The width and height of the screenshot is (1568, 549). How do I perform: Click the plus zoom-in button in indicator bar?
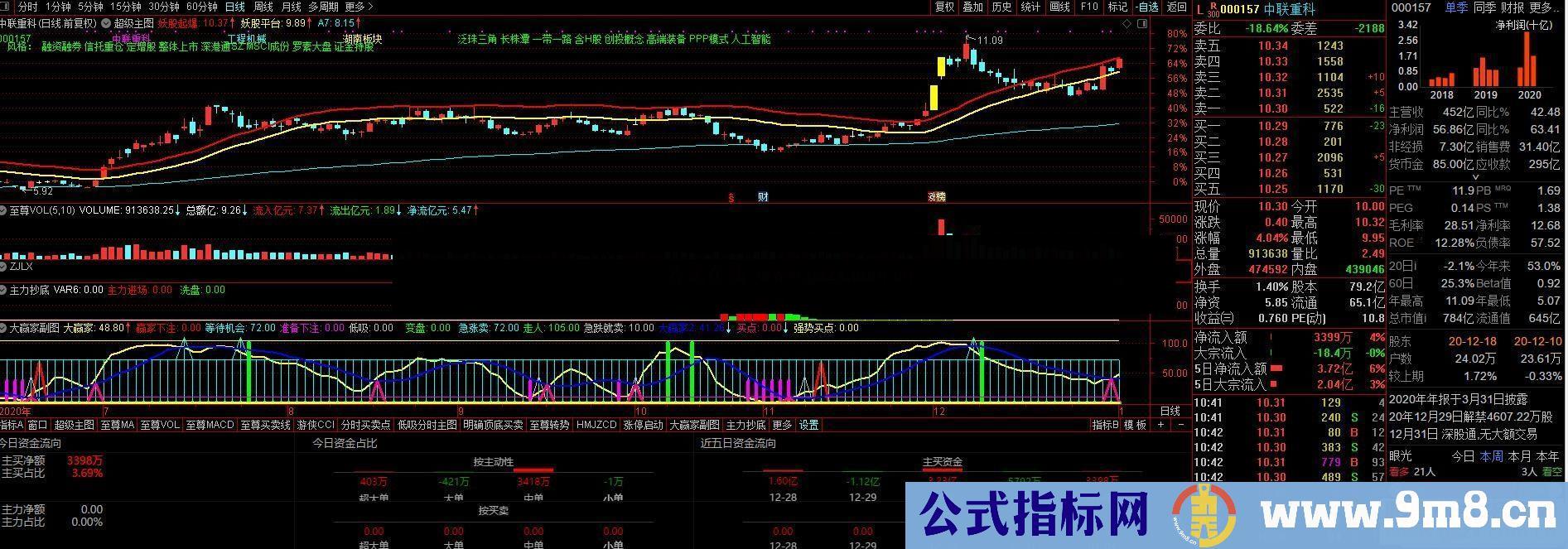tap(1160, 425)
